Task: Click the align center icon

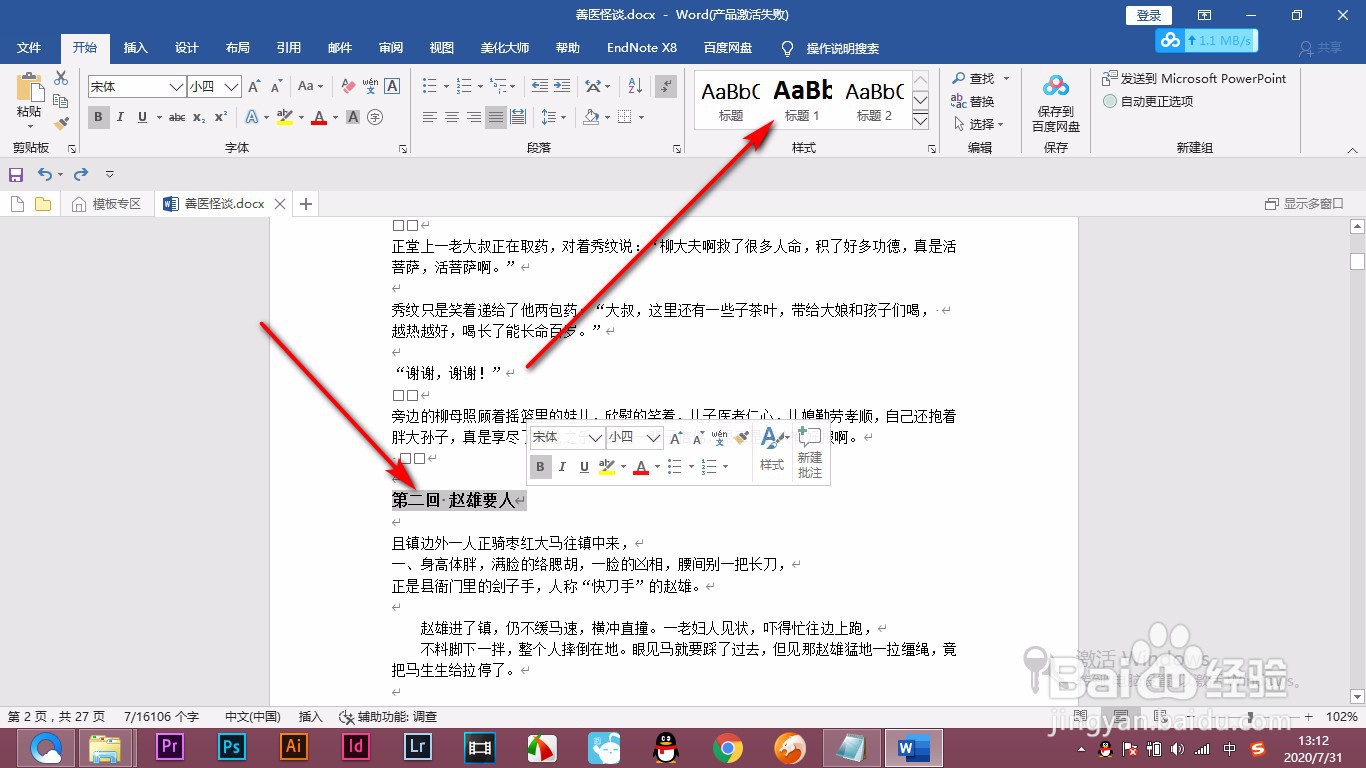Action: tap(452, 117)
